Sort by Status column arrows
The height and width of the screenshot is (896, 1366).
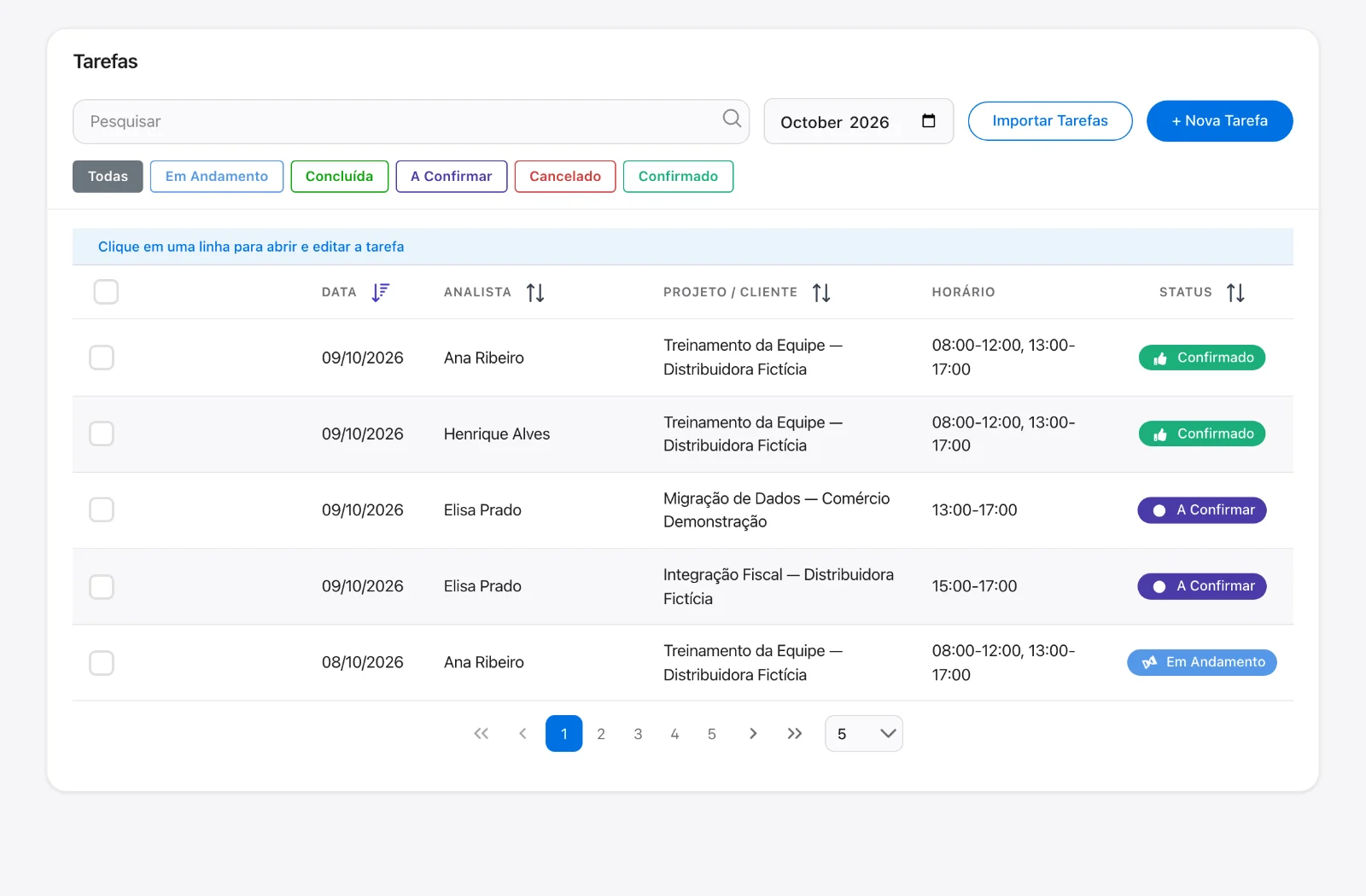(x=1235, y=293)
